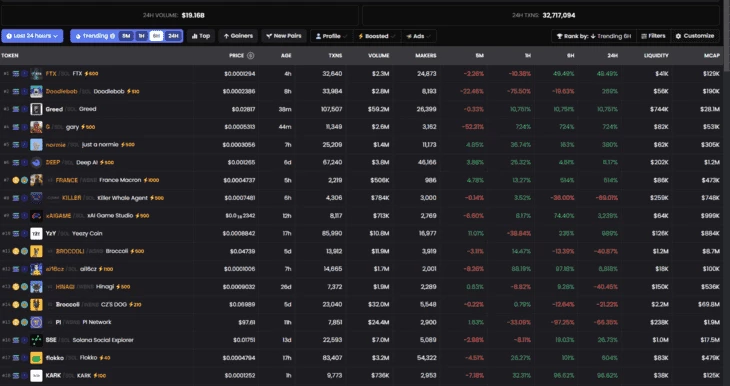730x386 pixels.
Task: Click the xAI Game Studio token logo
Action: 36,216
